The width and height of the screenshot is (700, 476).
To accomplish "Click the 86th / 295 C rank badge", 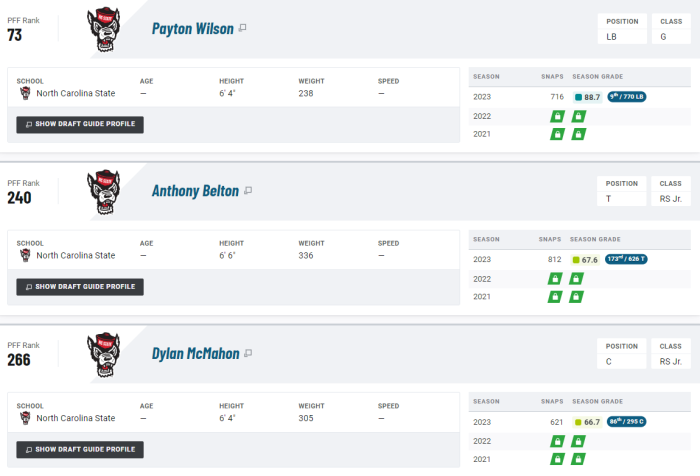I will pos(627,422).
